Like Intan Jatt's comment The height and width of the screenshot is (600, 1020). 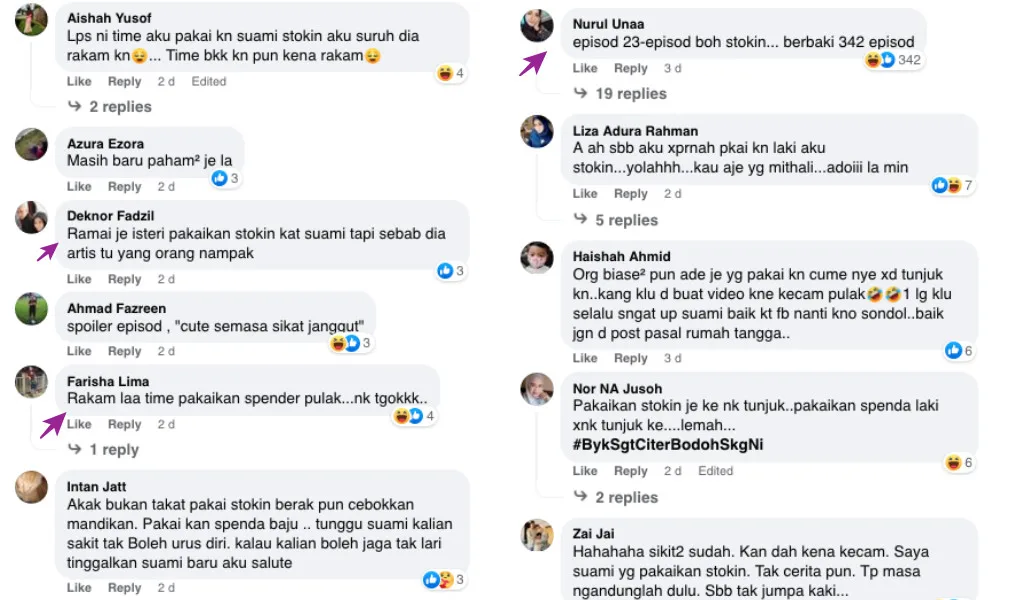pos(79,588)
